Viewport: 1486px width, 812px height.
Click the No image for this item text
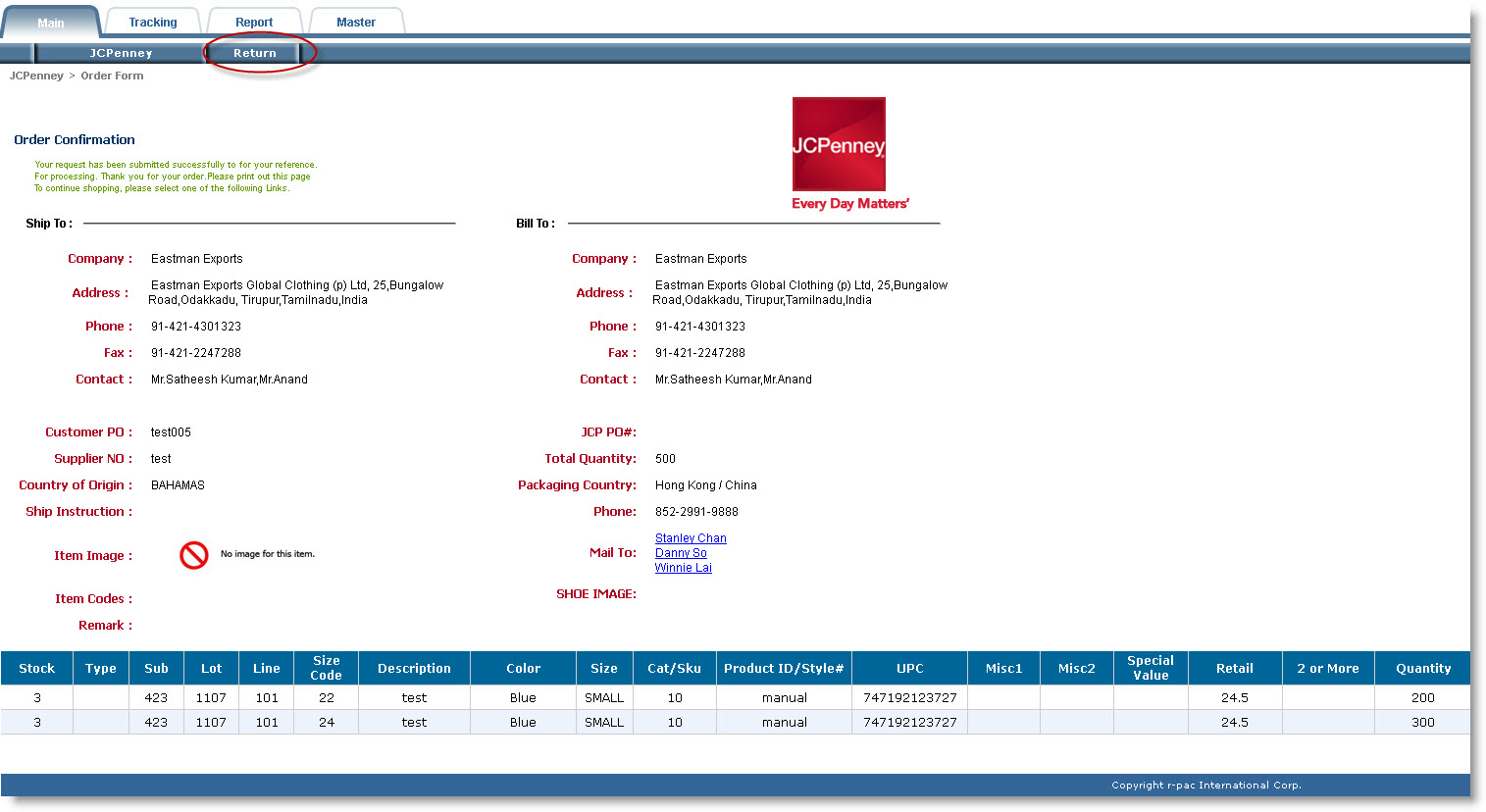(268, 554)
